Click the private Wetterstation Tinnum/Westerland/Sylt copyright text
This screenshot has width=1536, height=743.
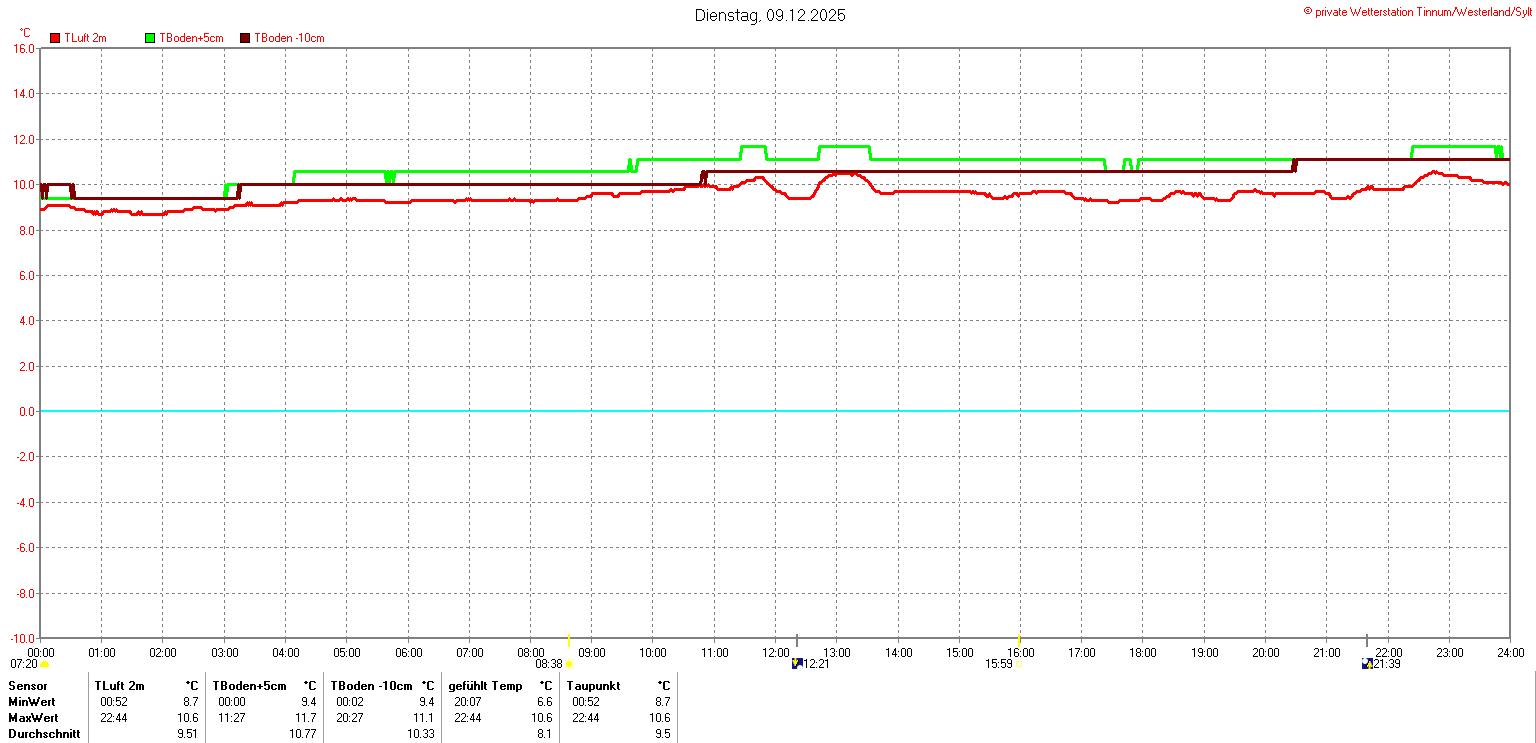(1420, 11)
